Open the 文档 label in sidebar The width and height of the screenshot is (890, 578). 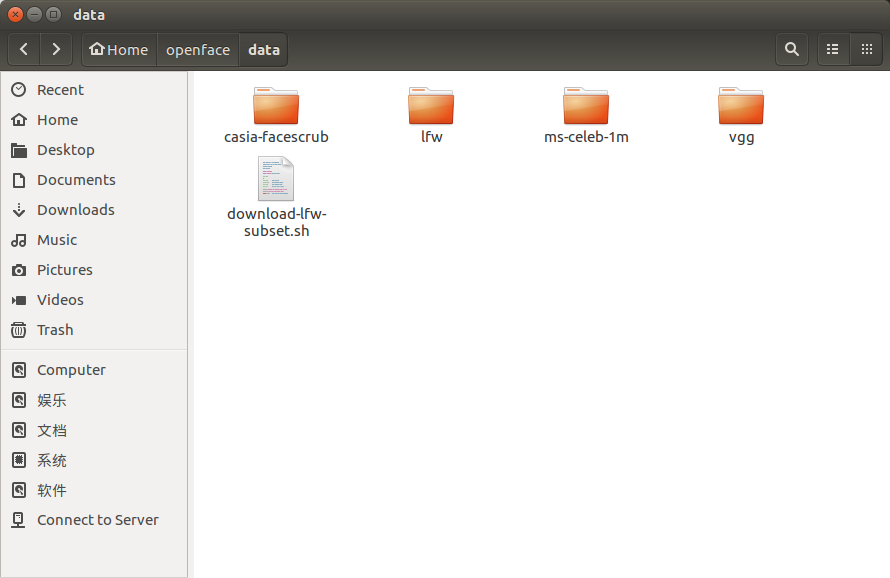click(52, 430)
